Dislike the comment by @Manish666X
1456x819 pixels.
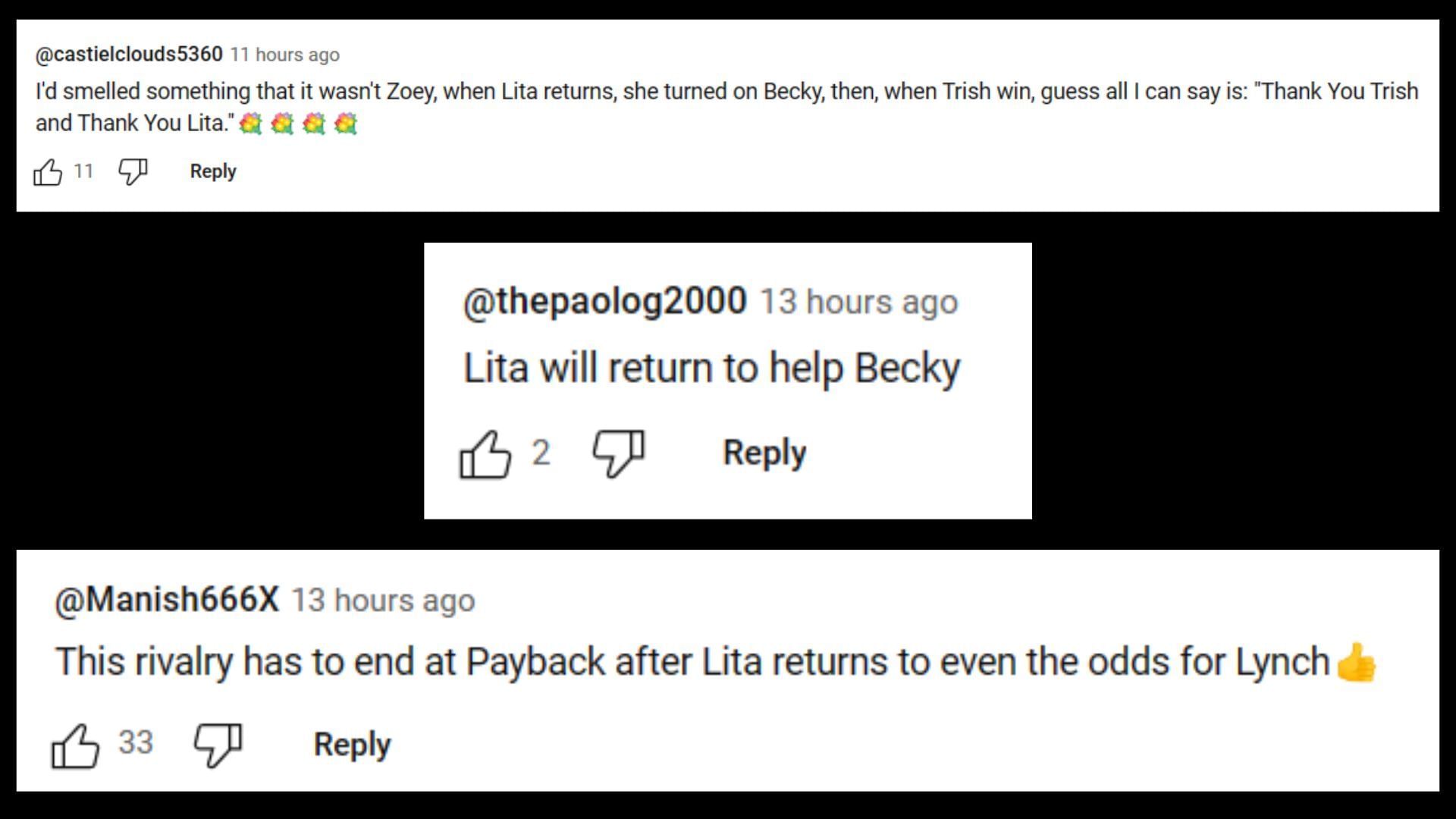[218, 745]
